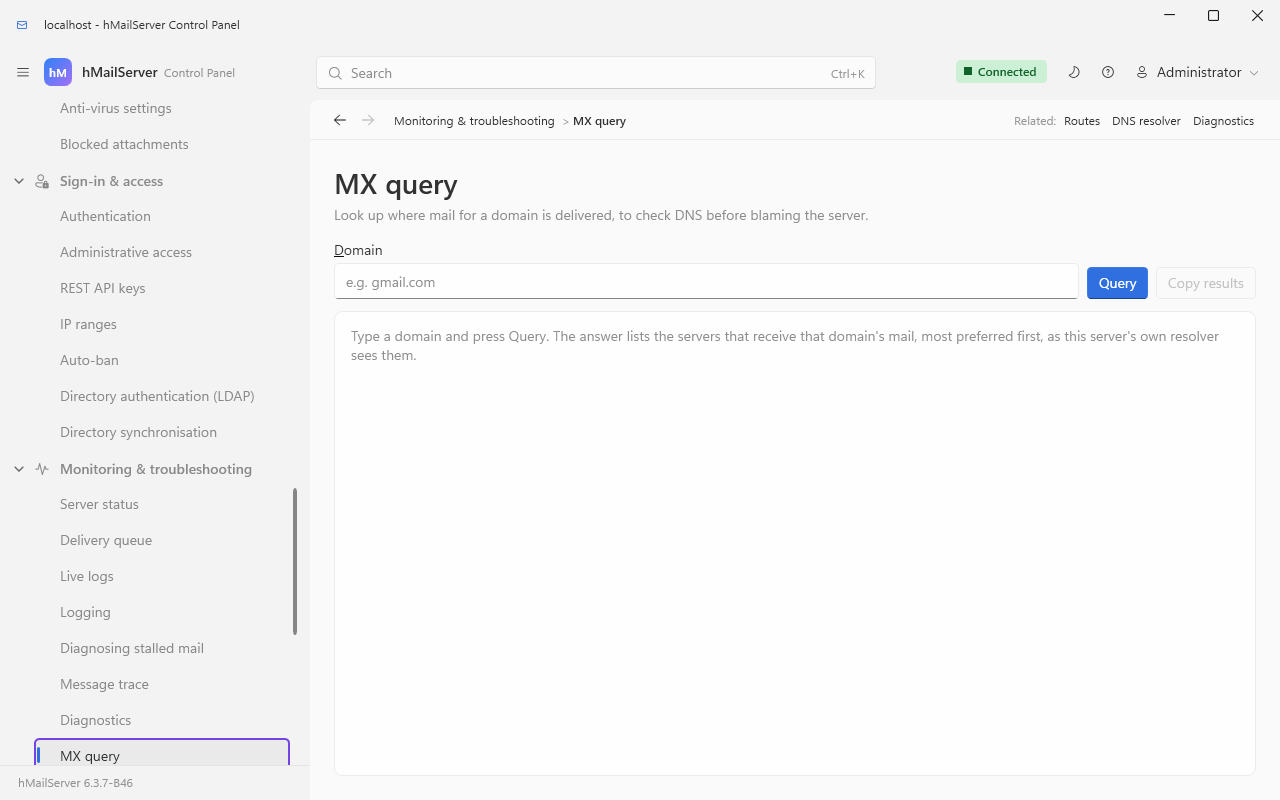Click the Connected status badge
Screen dimensions: 1280x800
click(x=1001, y=72)
